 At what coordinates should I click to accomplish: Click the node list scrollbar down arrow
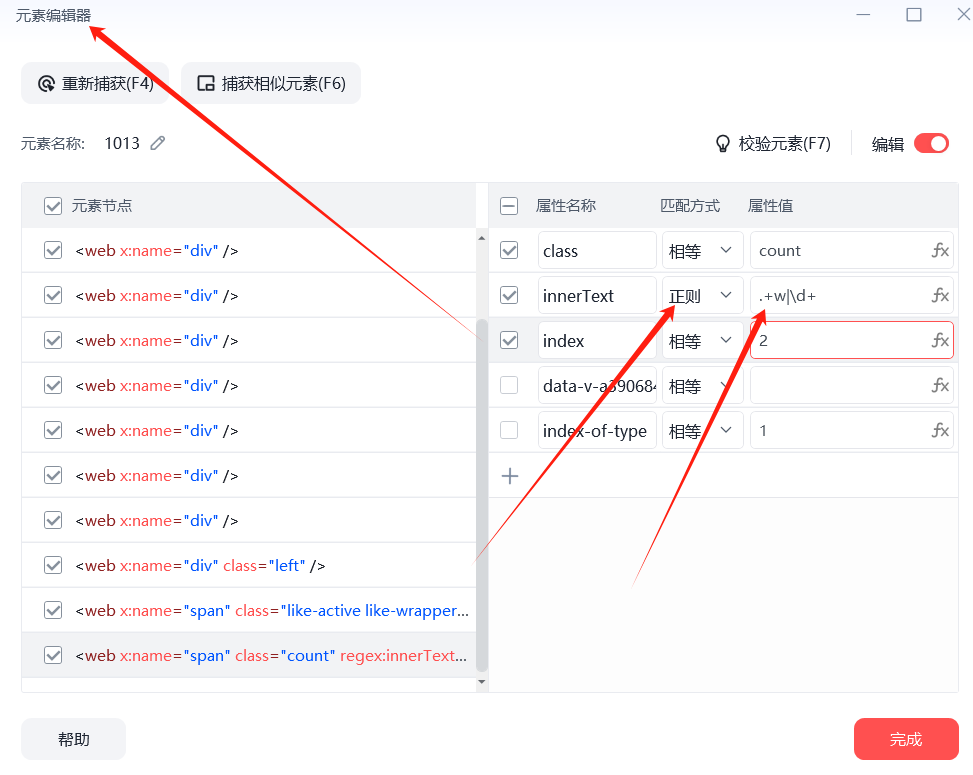[482, 682]
